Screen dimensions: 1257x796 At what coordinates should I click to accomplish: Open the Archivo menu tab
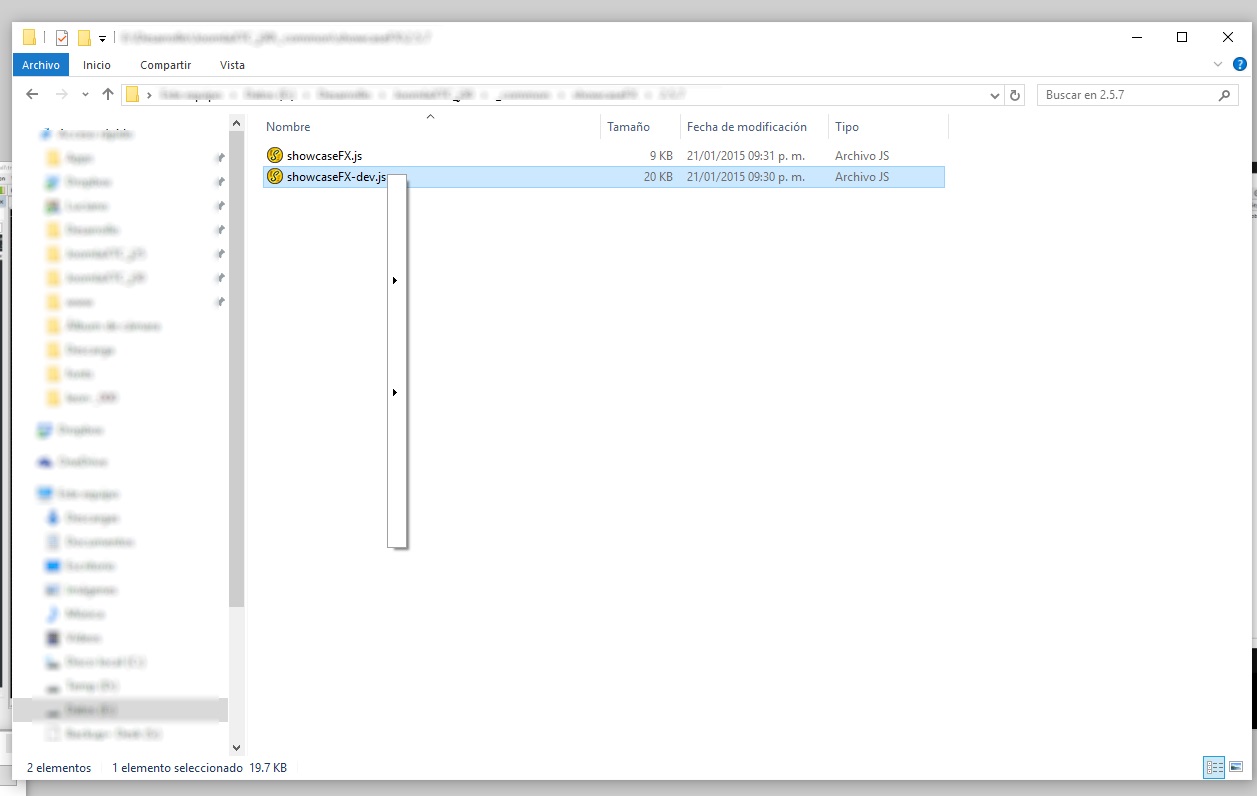41,65
